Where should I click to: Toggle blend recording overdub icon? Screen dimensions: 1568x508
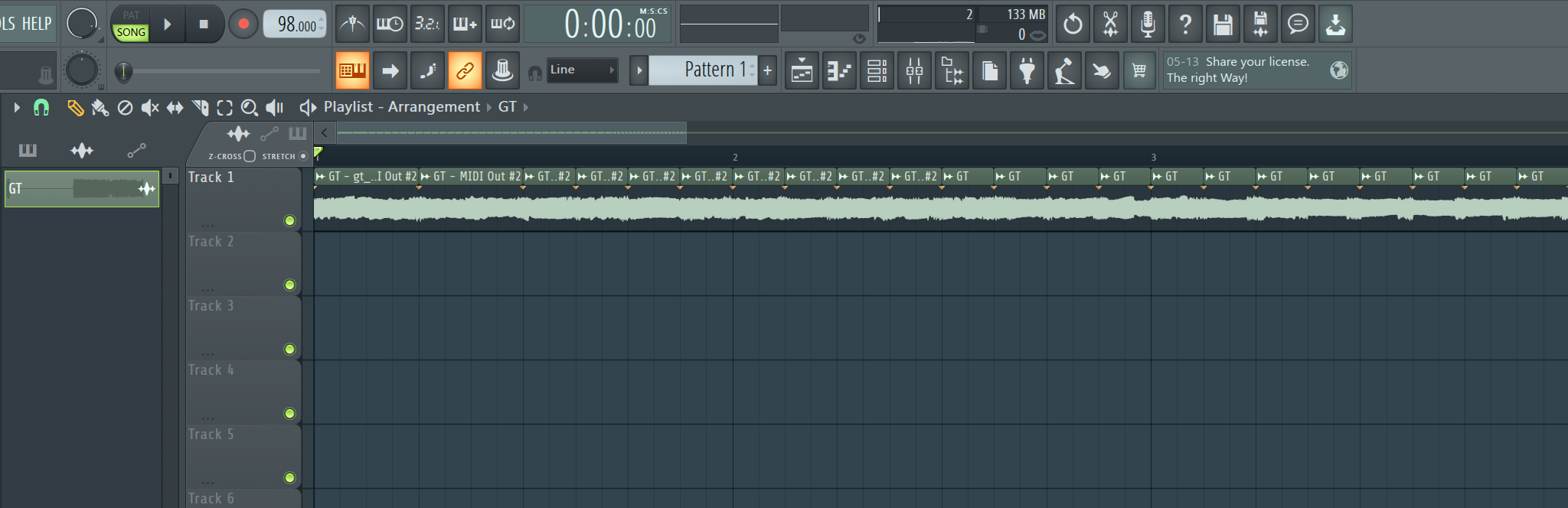[x=465, y=24]
